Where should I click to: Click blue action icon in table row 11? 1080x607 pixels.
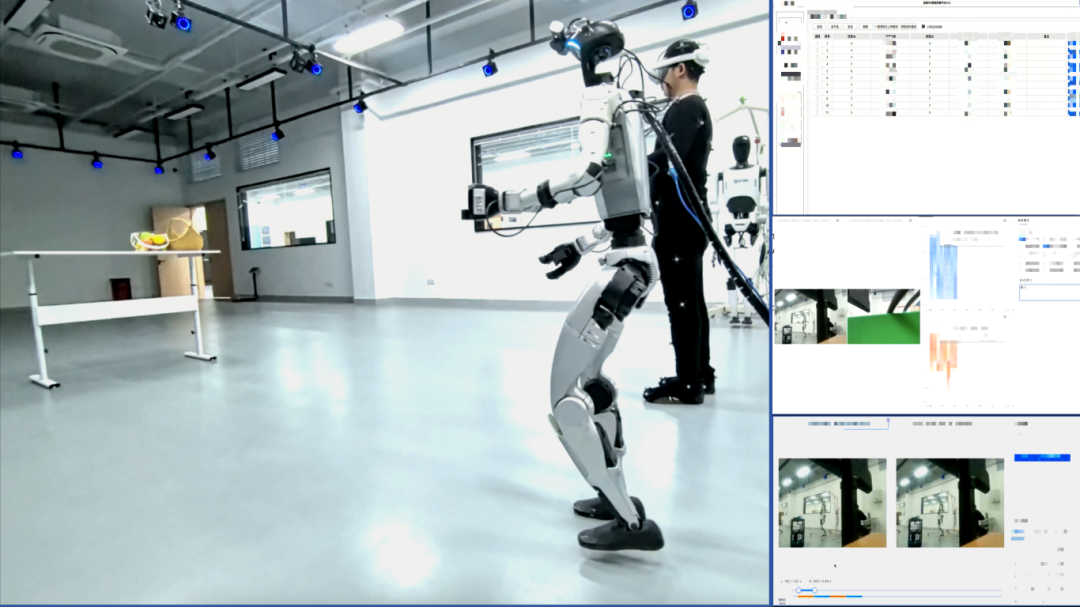(1072, 112)
